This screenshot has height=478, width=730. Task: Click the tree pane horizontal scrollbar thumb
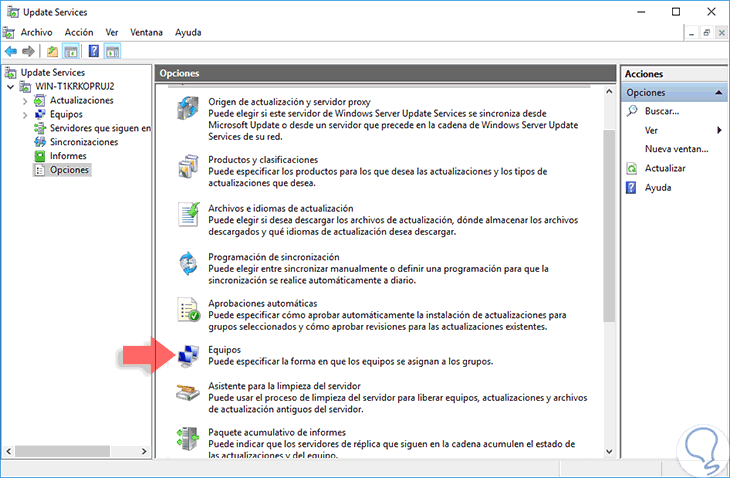pos(62,451)
